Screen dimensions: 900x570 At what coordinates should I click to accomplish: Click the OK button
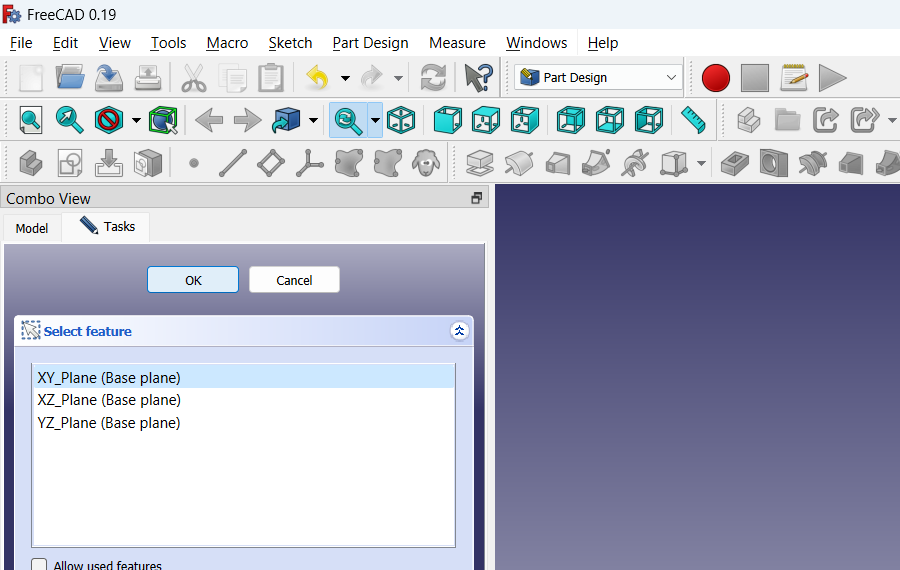(x=193, y=280)
